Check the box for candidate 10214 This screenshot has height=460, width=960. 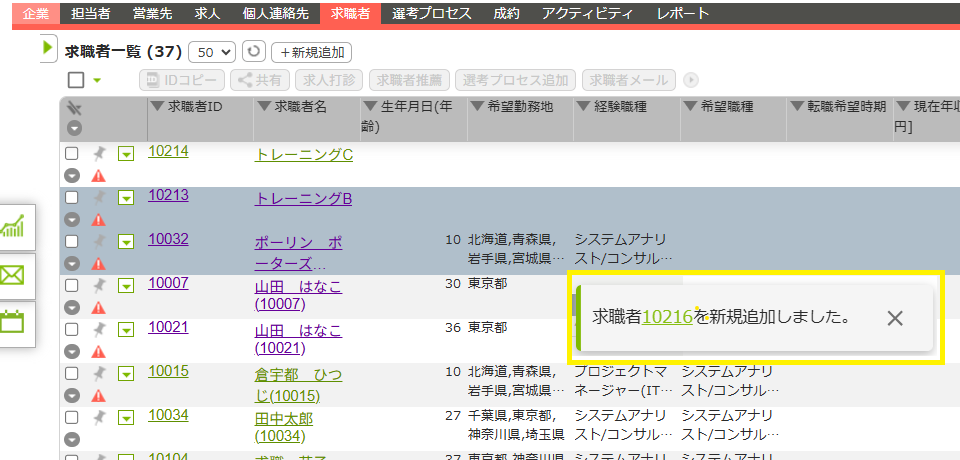(x=72, y=154)
